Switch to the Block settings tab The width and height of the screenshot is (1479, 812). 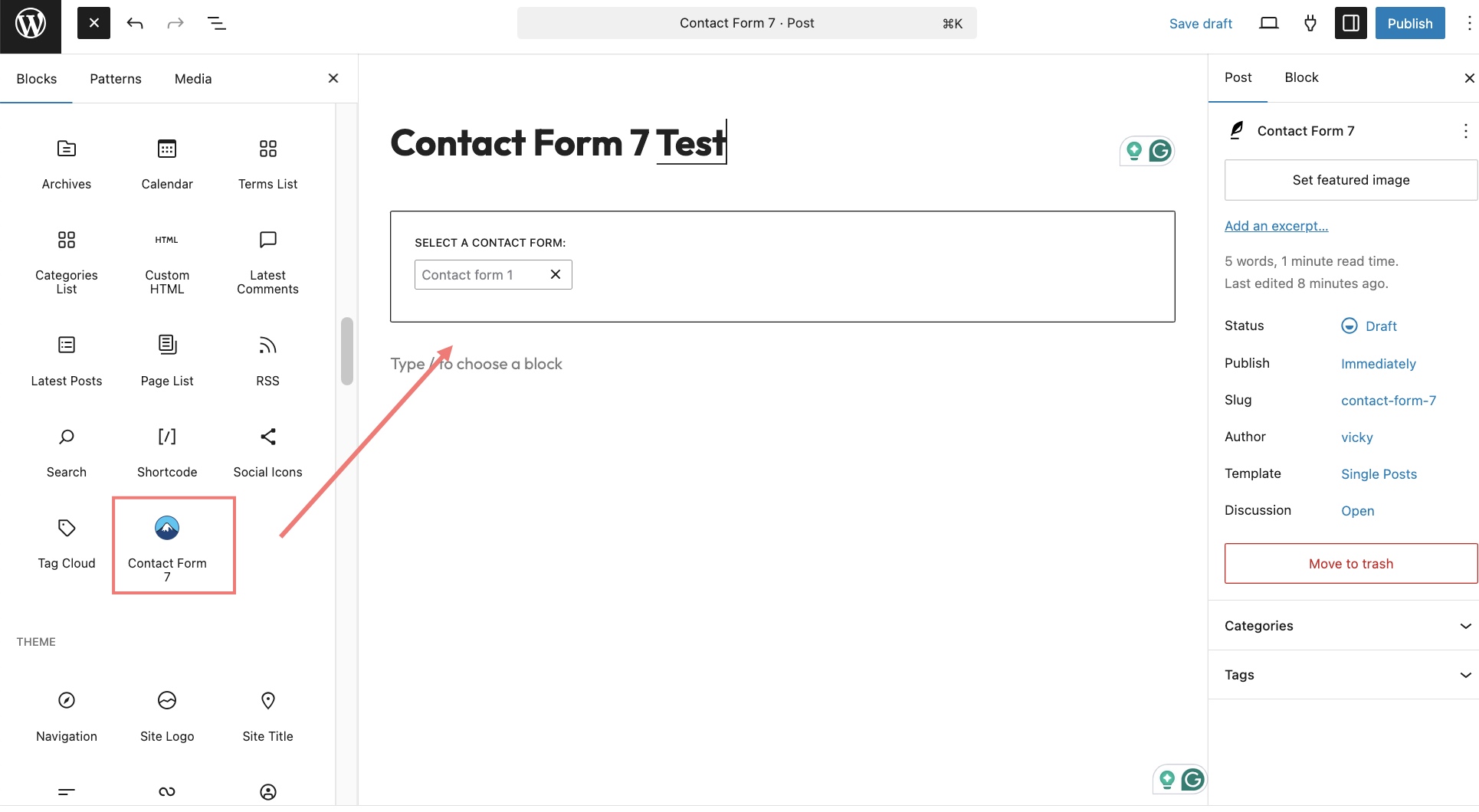coord(1301,77)
